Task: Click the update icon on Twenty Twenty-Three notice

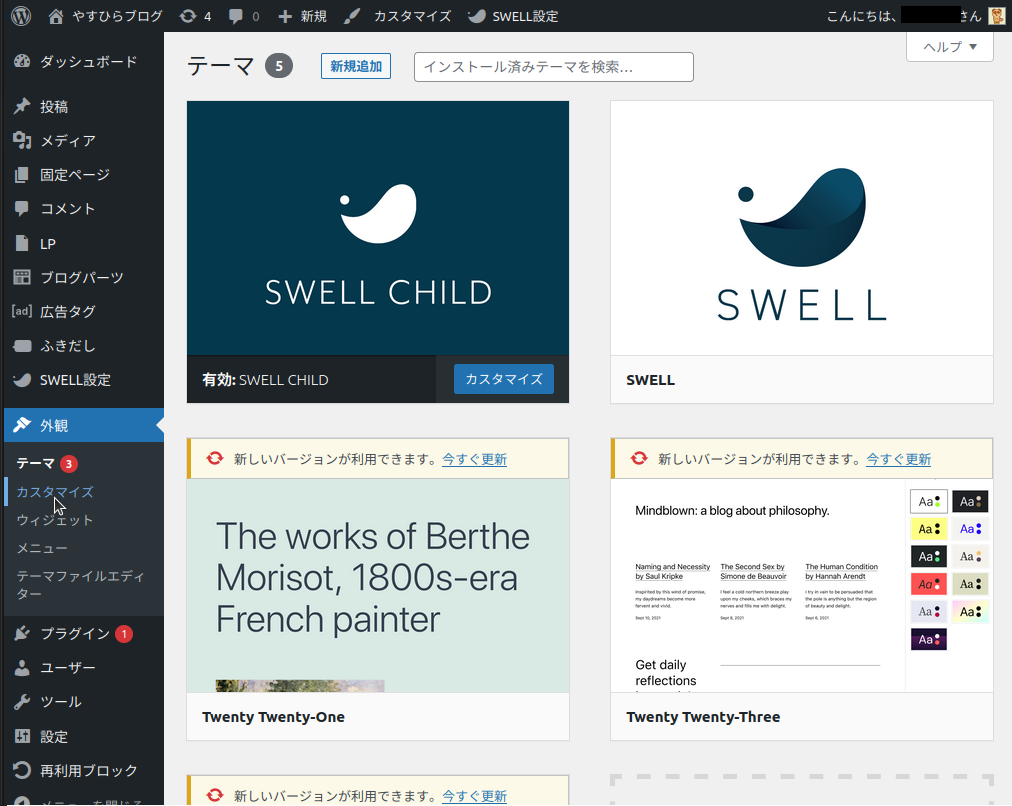Action: 639,459
